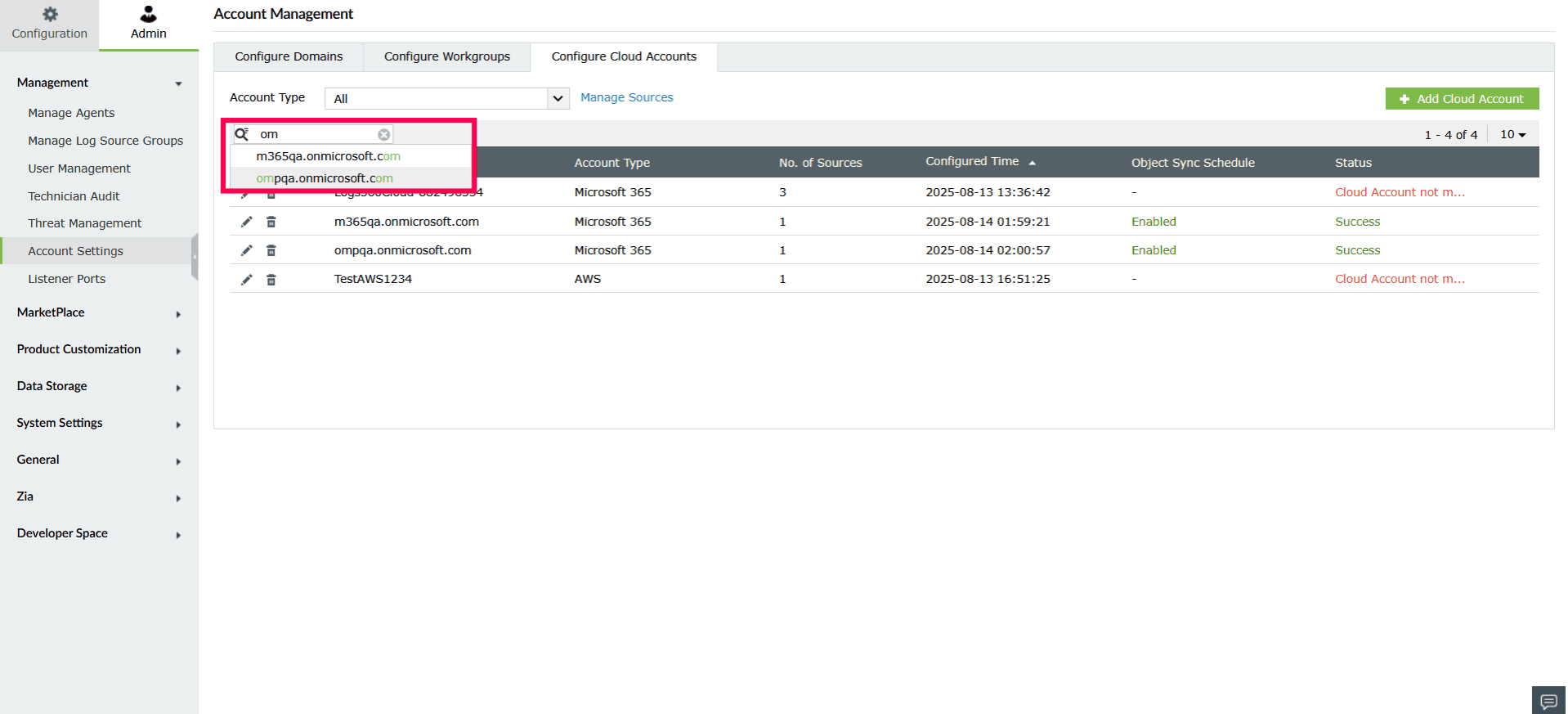The width and height of the screenshot is (1568, 714).
Task: Click the search magnifier icon
Action: (242, 134)
